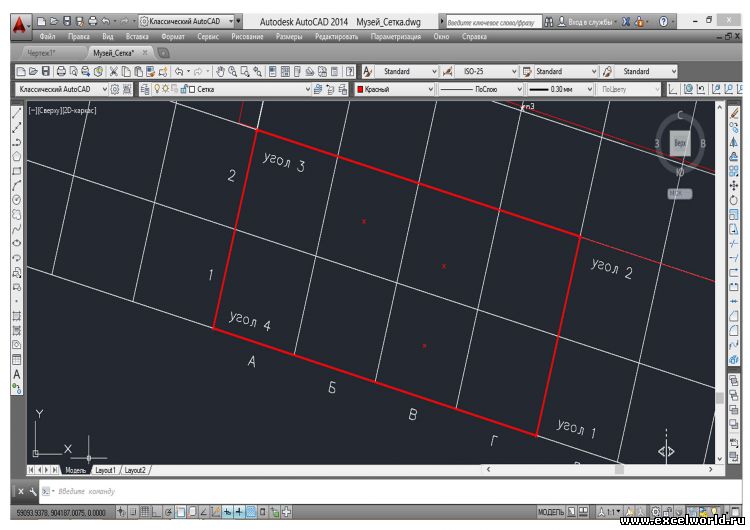Image resolution: width=750 pixels, height=530 pixels.
Task: Select the Table tool
Action: coord(17,359)
